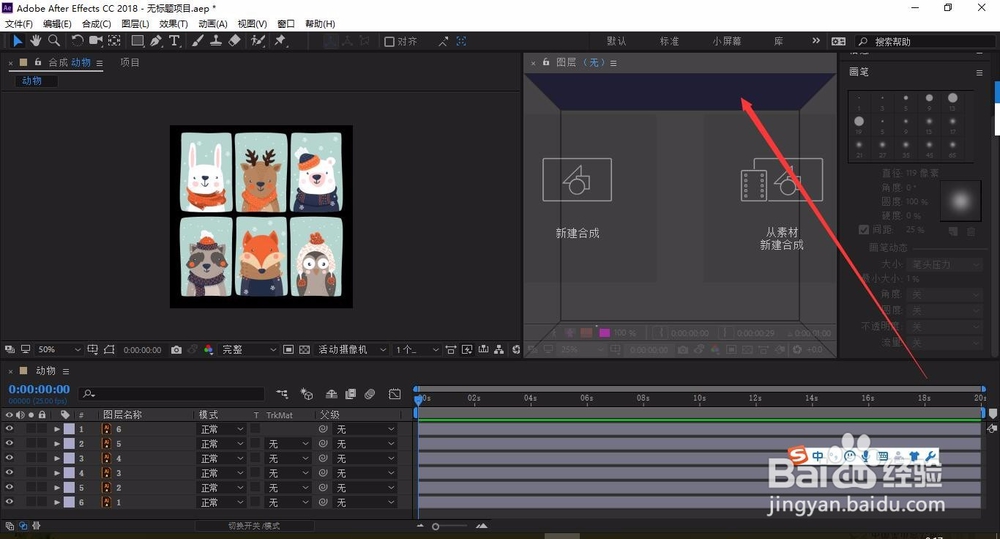Toggle visibility of layer named 3
This screenshot has width=1000, height=539.
(x=9, y=473)
